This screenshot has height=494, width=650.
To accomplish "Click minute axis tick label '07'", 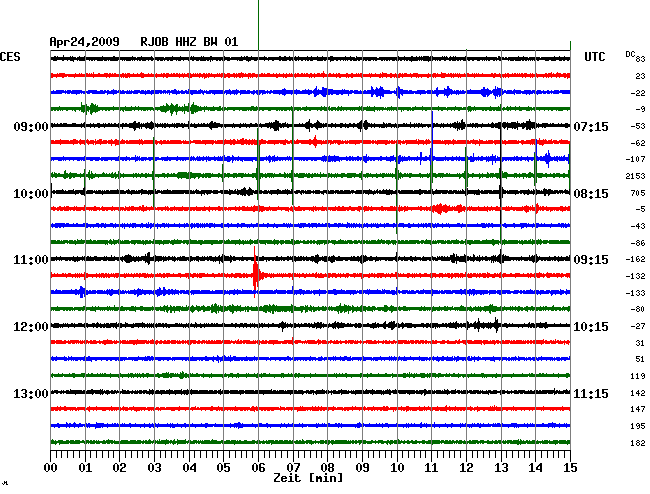I will click(x=293, y=468).
